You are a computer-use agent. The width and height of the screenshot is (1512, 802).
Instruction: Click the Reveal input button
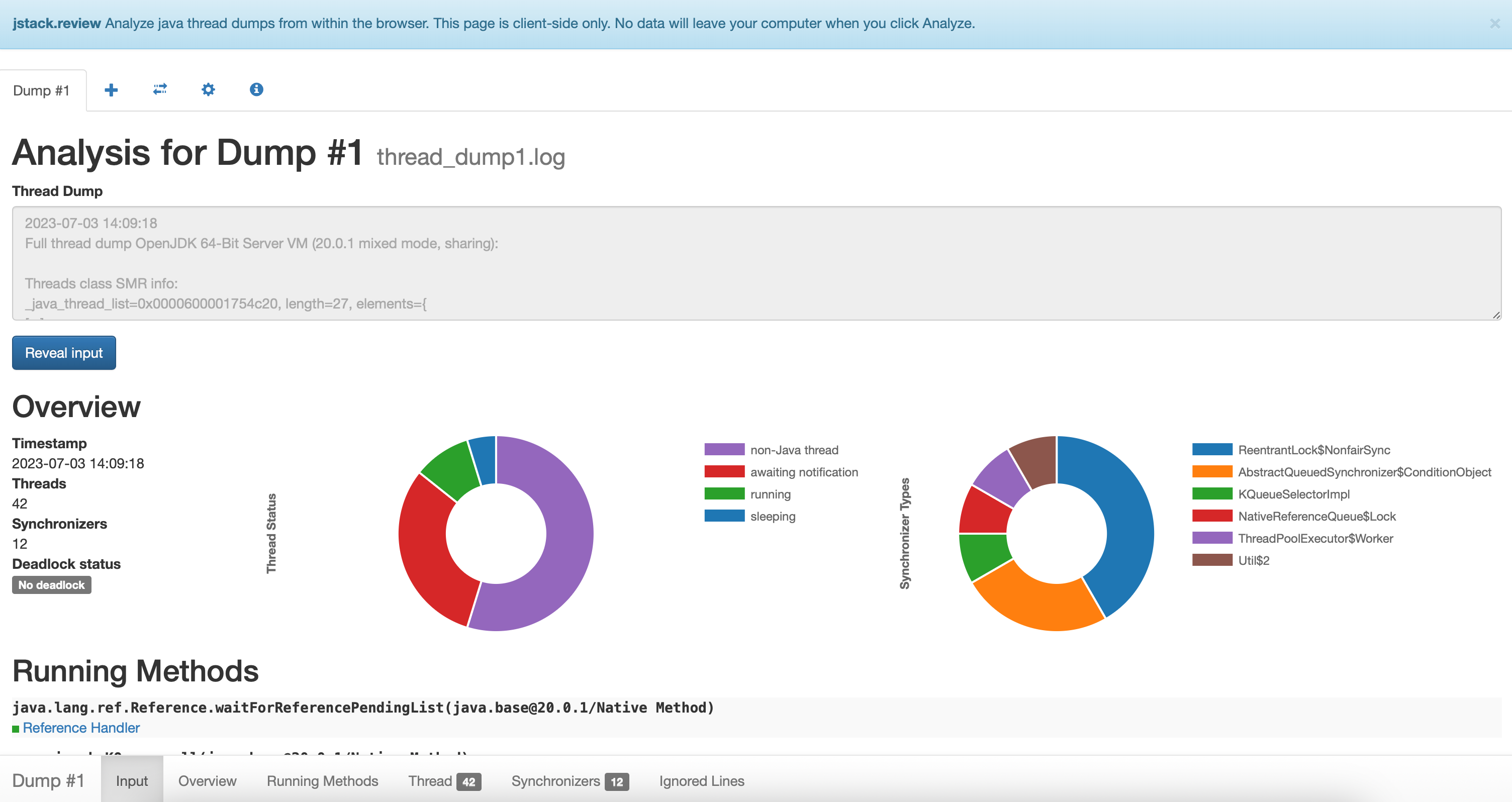[x=64, y=352]
